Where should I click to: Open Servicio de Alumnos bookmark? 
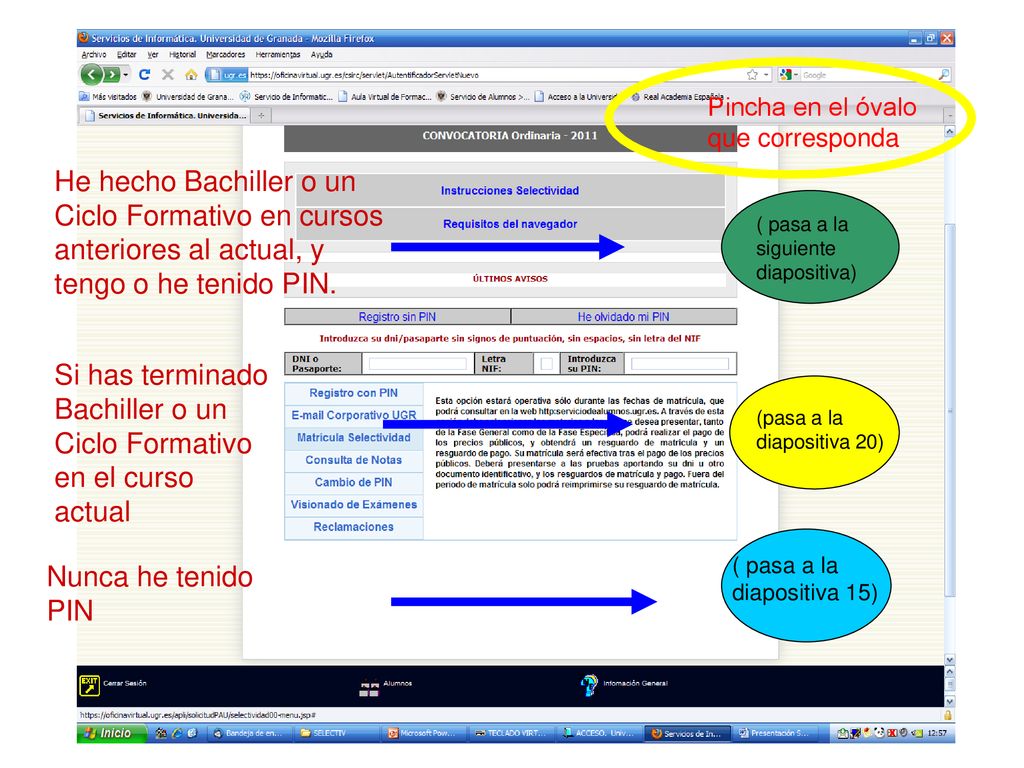point(483,97)
